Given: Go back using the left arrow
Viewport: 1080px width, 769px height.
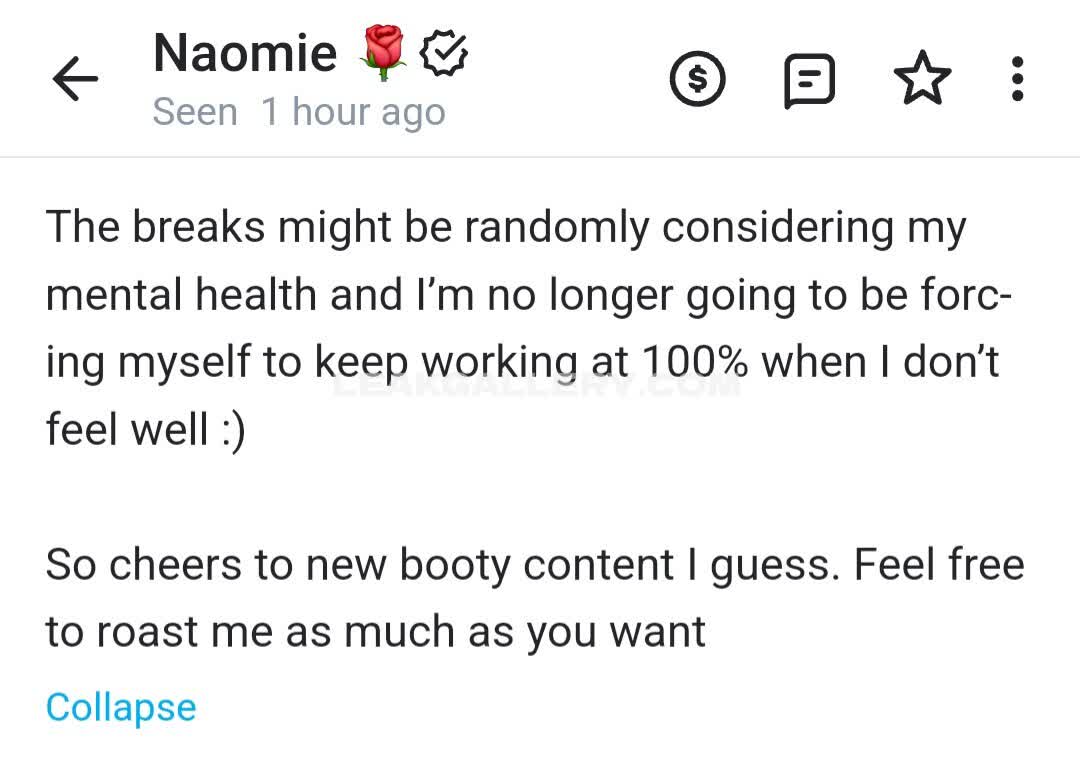Looking at the screenshot, I should point(75,79).
